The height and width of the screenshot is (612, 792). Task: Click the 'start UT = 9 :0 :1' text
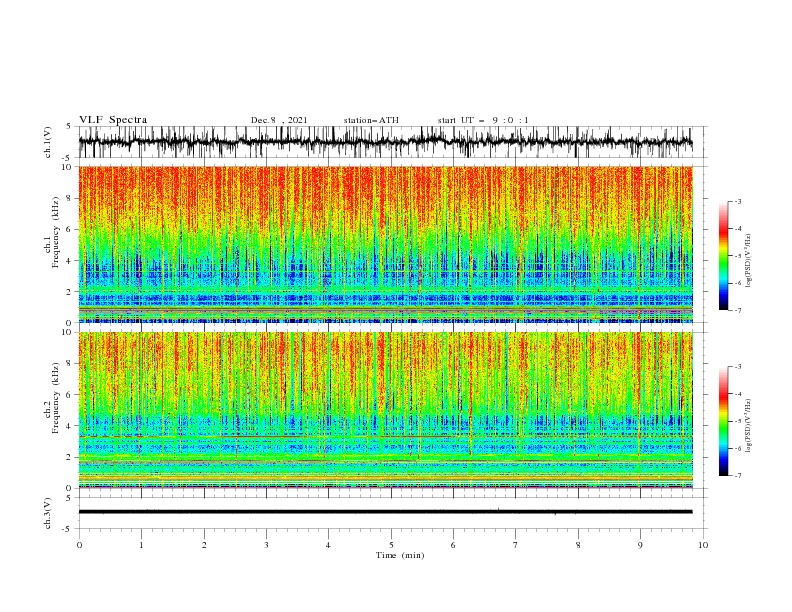[x=483, y=120]
